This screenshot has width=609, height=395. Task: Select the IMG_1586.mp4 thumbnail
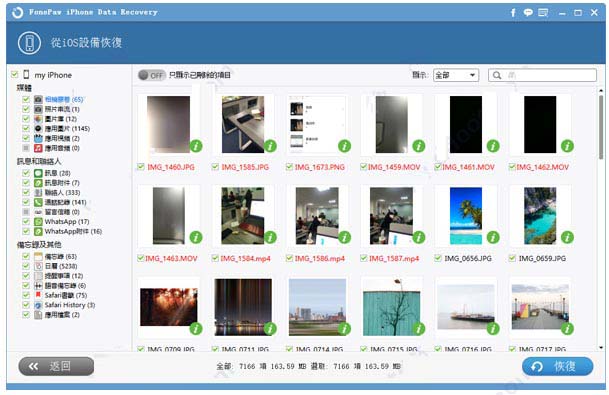pyautogui.click(x=317, y=216)
